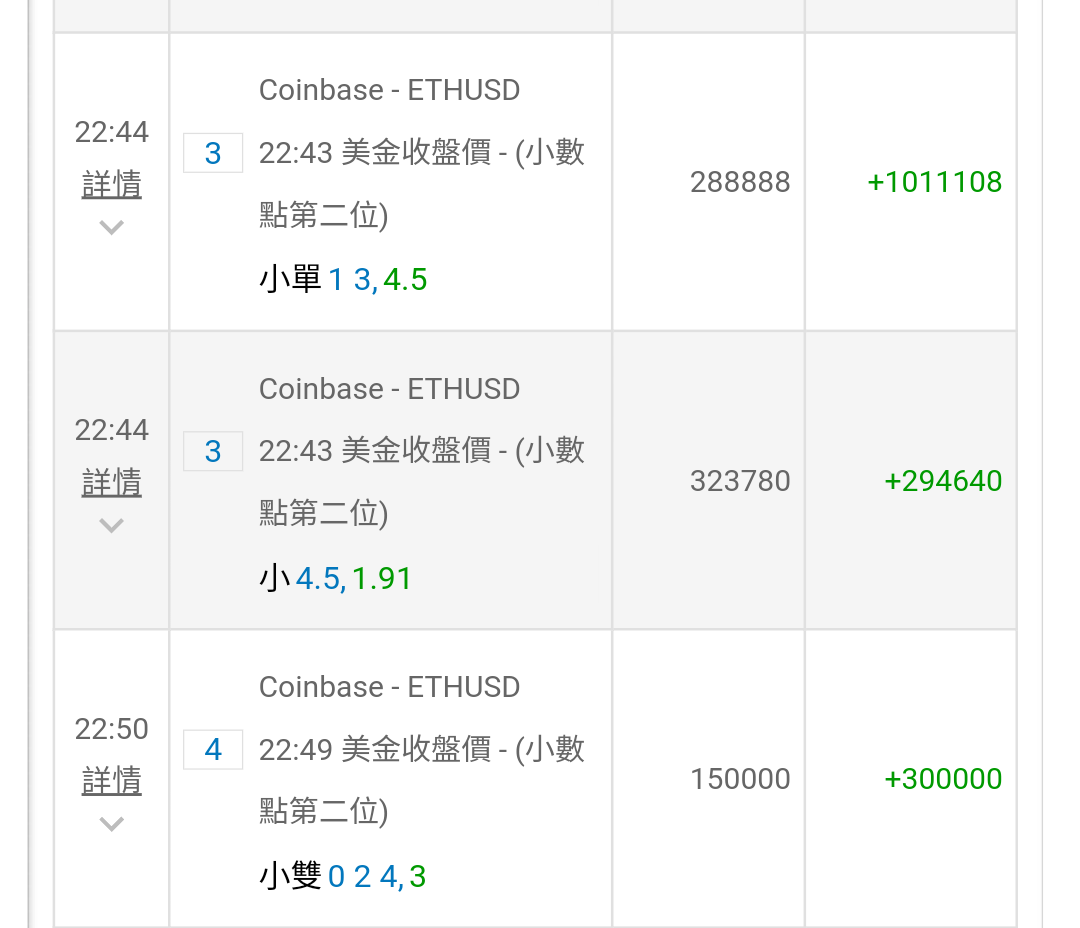Click Coinbase - ETHUSD in the 150000 row

pos(389,688)
